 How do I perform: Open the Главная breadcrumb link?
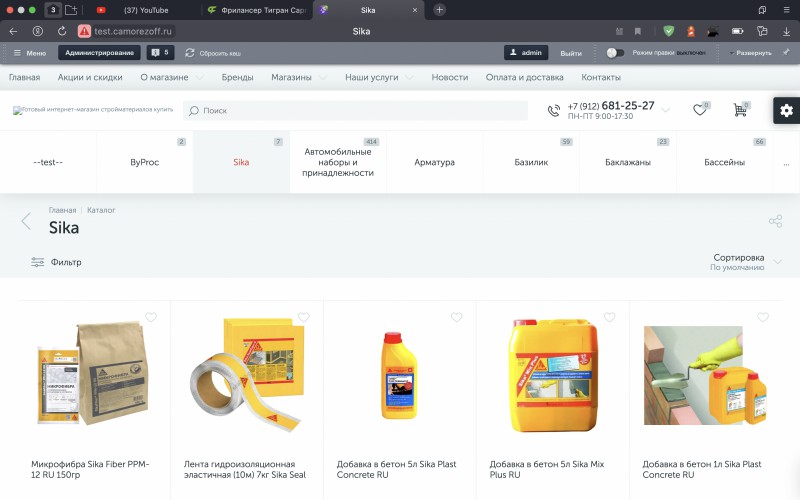(x=62, y=210)
